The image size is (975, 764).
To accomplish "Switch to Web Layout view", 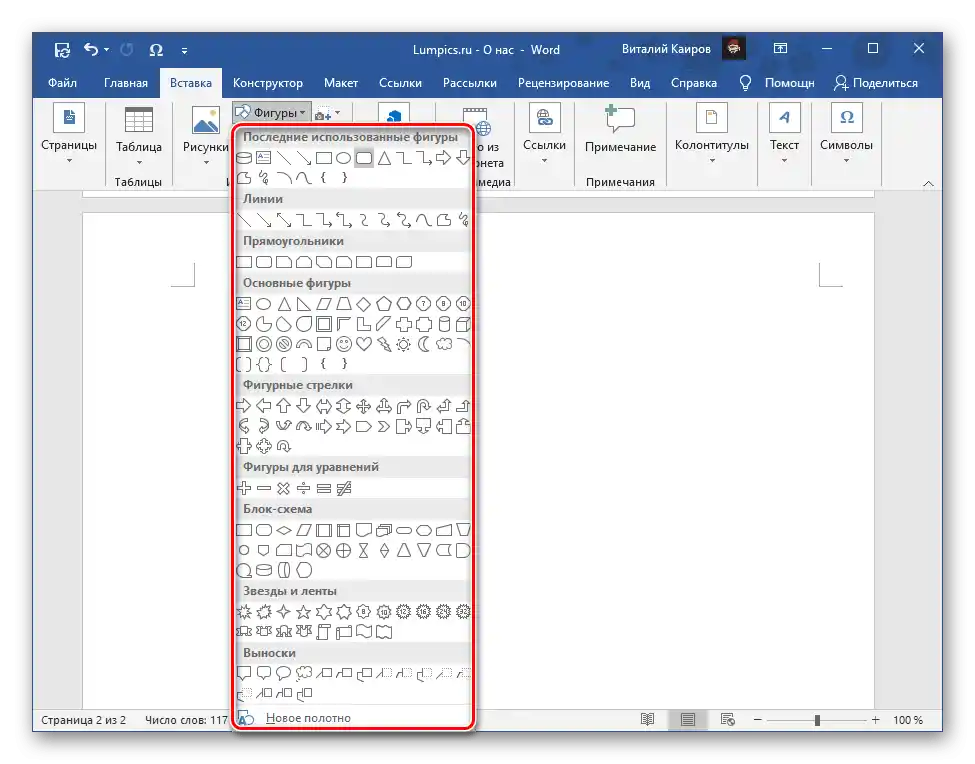I will 728,719.
